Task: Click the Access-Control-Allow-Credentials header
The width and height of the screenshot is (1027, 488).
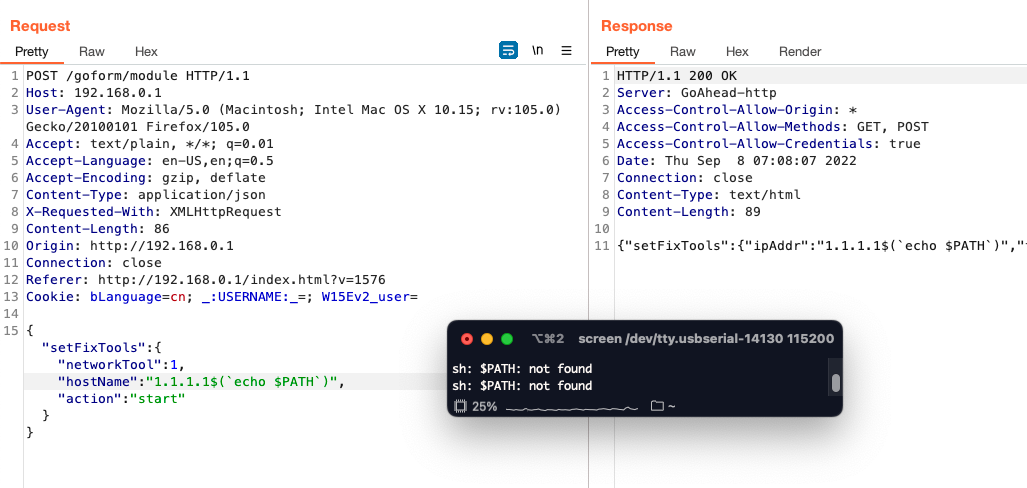Action: click(x=769, y=143)
